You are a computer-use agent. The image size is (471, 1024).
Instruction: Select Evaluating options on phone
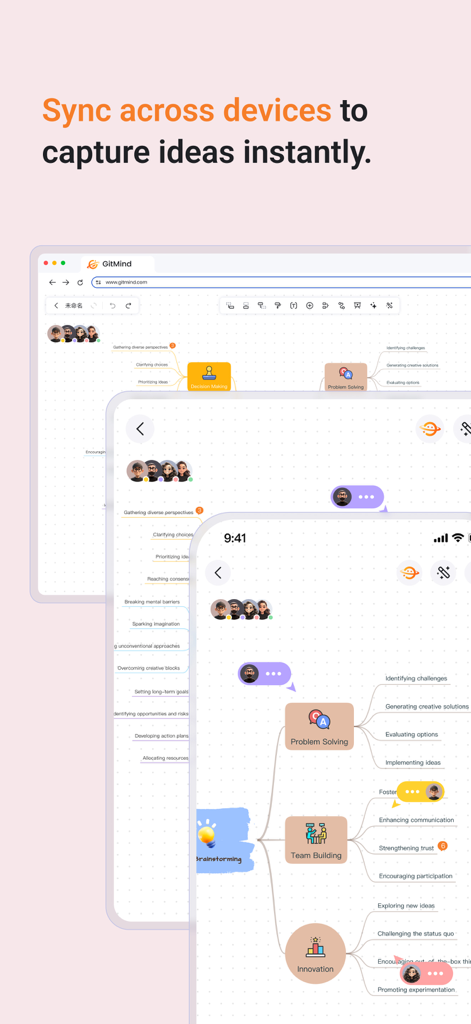click(x=412, y=734)
